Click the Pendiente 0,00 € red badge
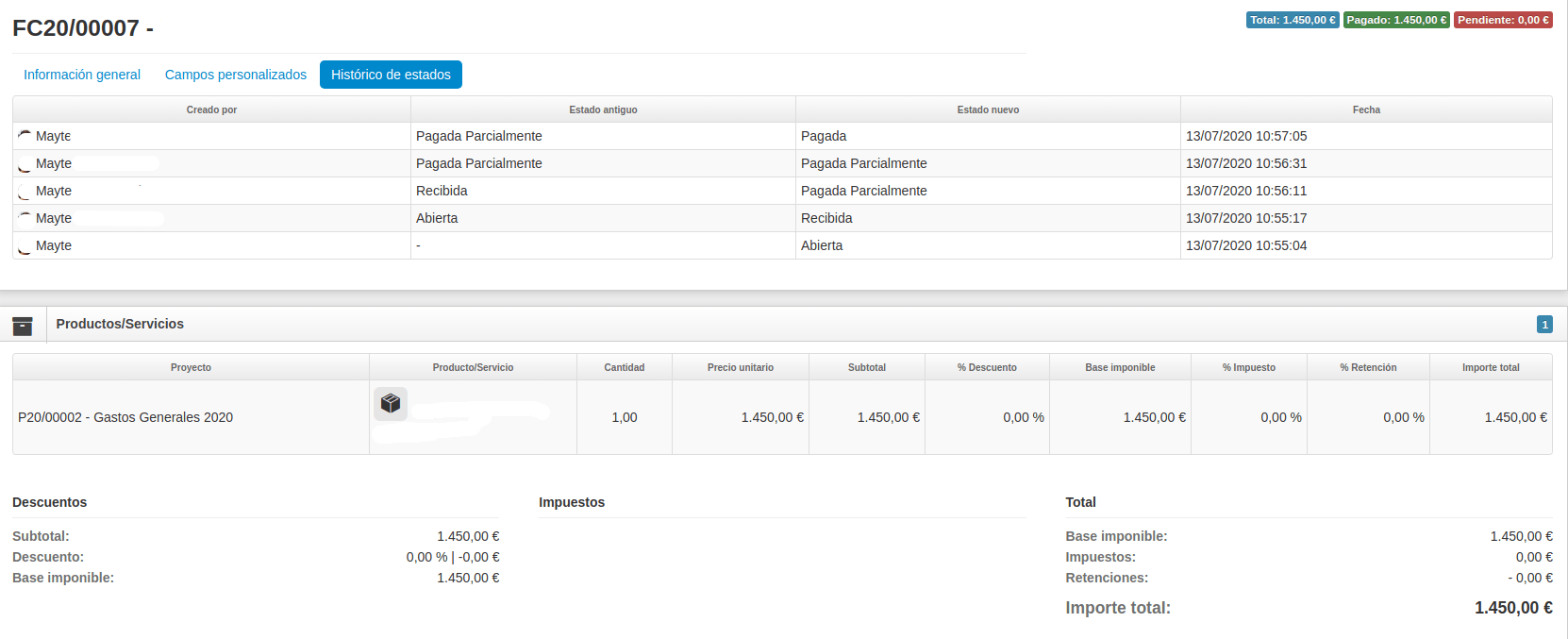The image size is (1568, 639). pyautogui.click(x=1503, y=20)
